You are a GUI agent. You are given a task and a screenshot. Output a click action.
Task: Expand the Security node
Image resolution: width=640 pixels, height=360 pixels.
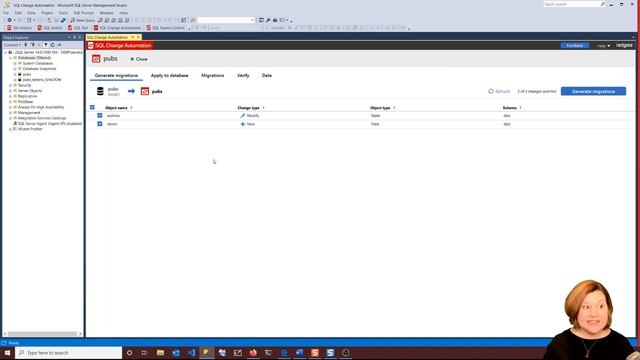pyautogui.click(x=10, y=85)
